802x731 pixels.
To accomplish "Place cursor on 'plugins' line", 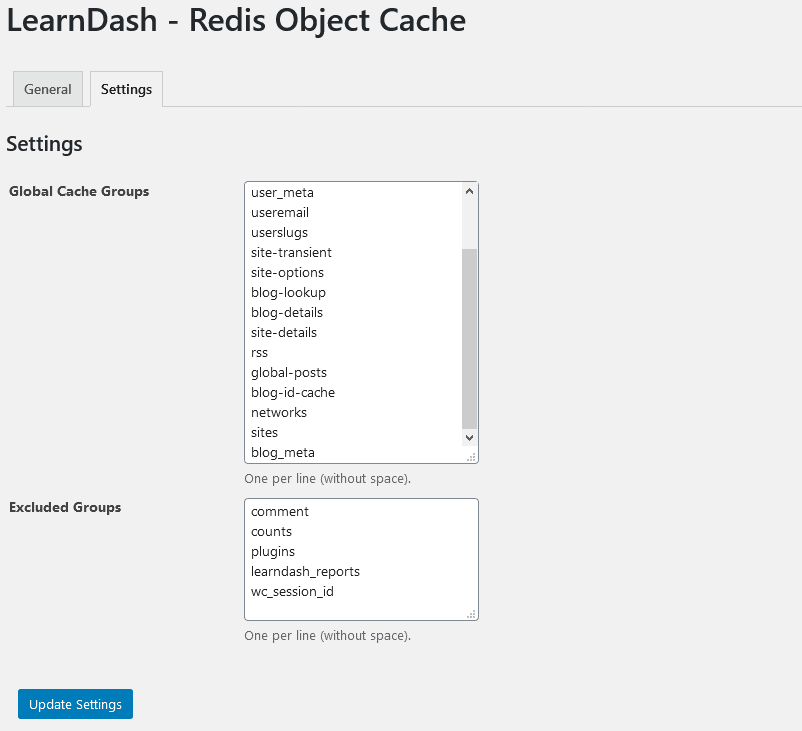I will tap(273, 552).
